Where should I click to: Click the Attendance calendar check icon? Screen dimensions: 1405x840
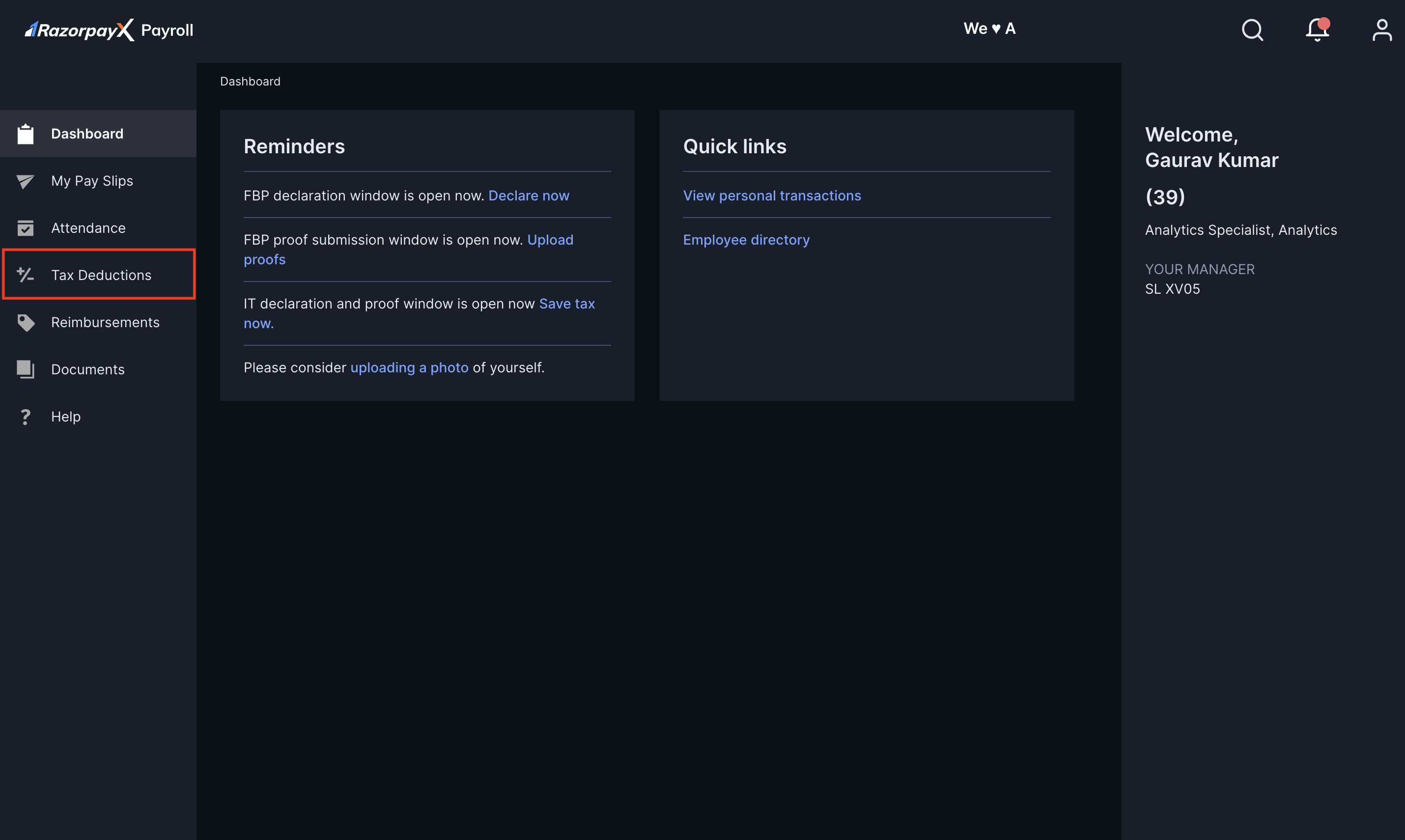coord(26,228)
